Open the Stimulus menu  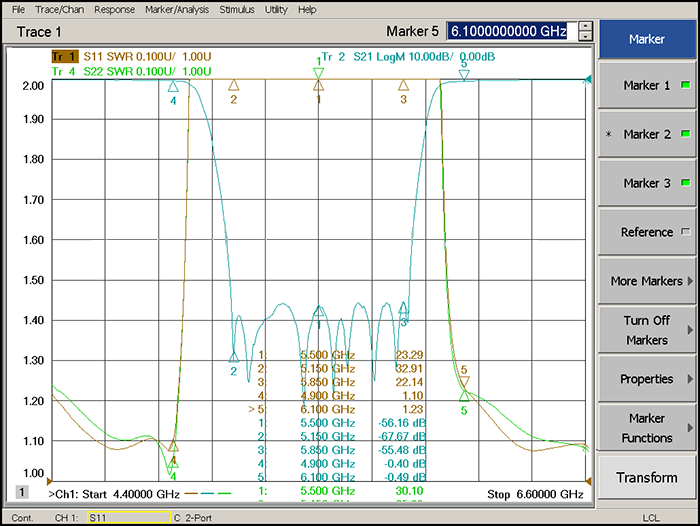(237, 9)
